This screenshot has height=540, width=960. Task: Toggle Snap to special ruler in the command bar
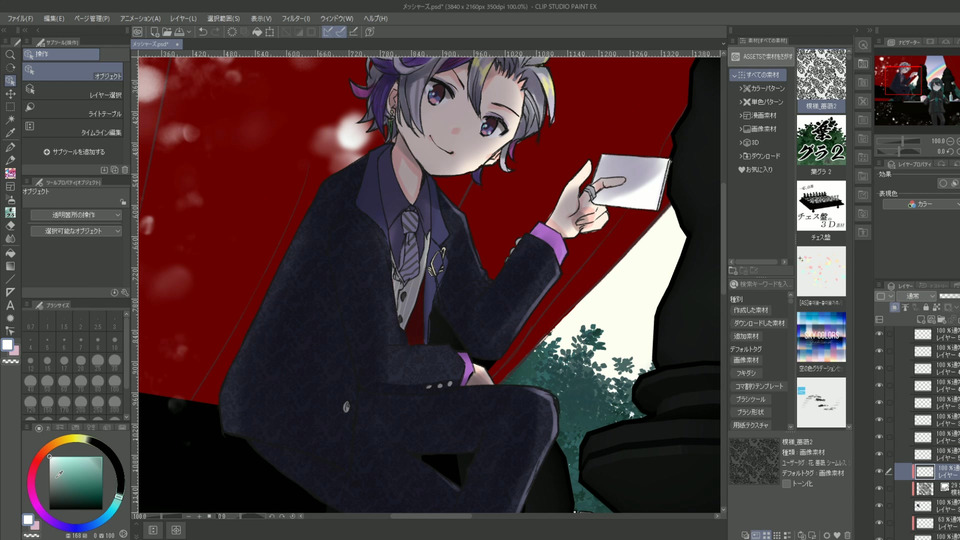click(340, 32)
